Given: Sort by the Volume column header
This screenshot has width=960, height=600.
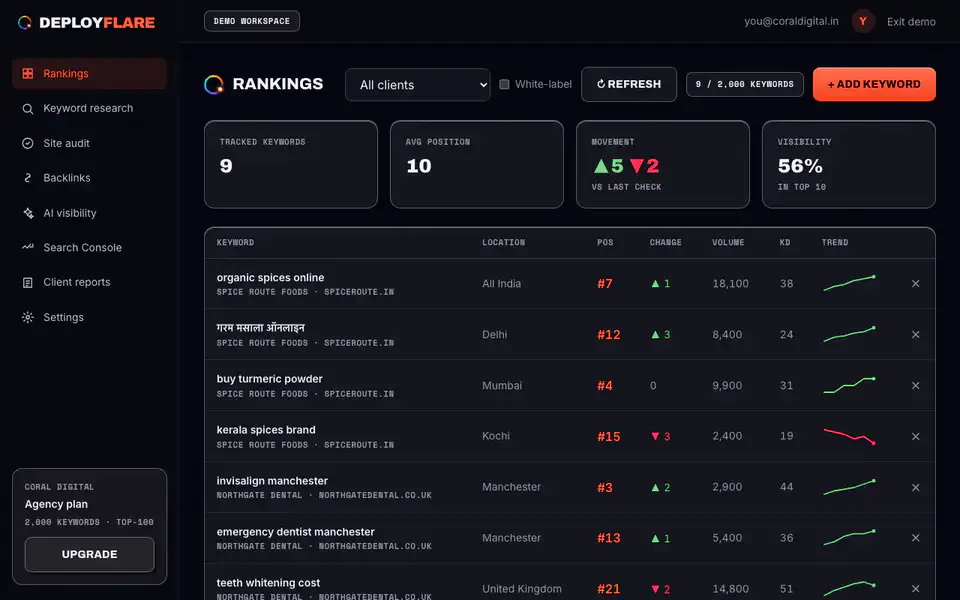Looking at the screenshot, I should (728, 242).
